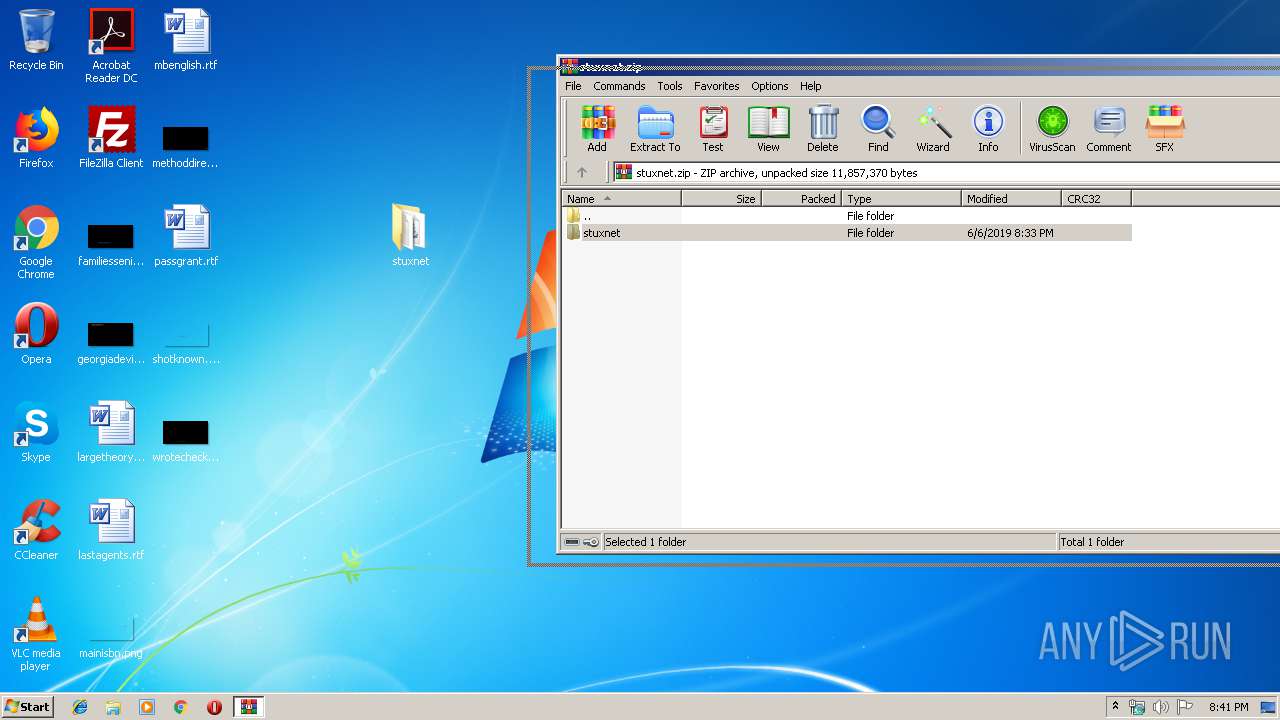Select the methoddire... desktop file

[186, 146]
